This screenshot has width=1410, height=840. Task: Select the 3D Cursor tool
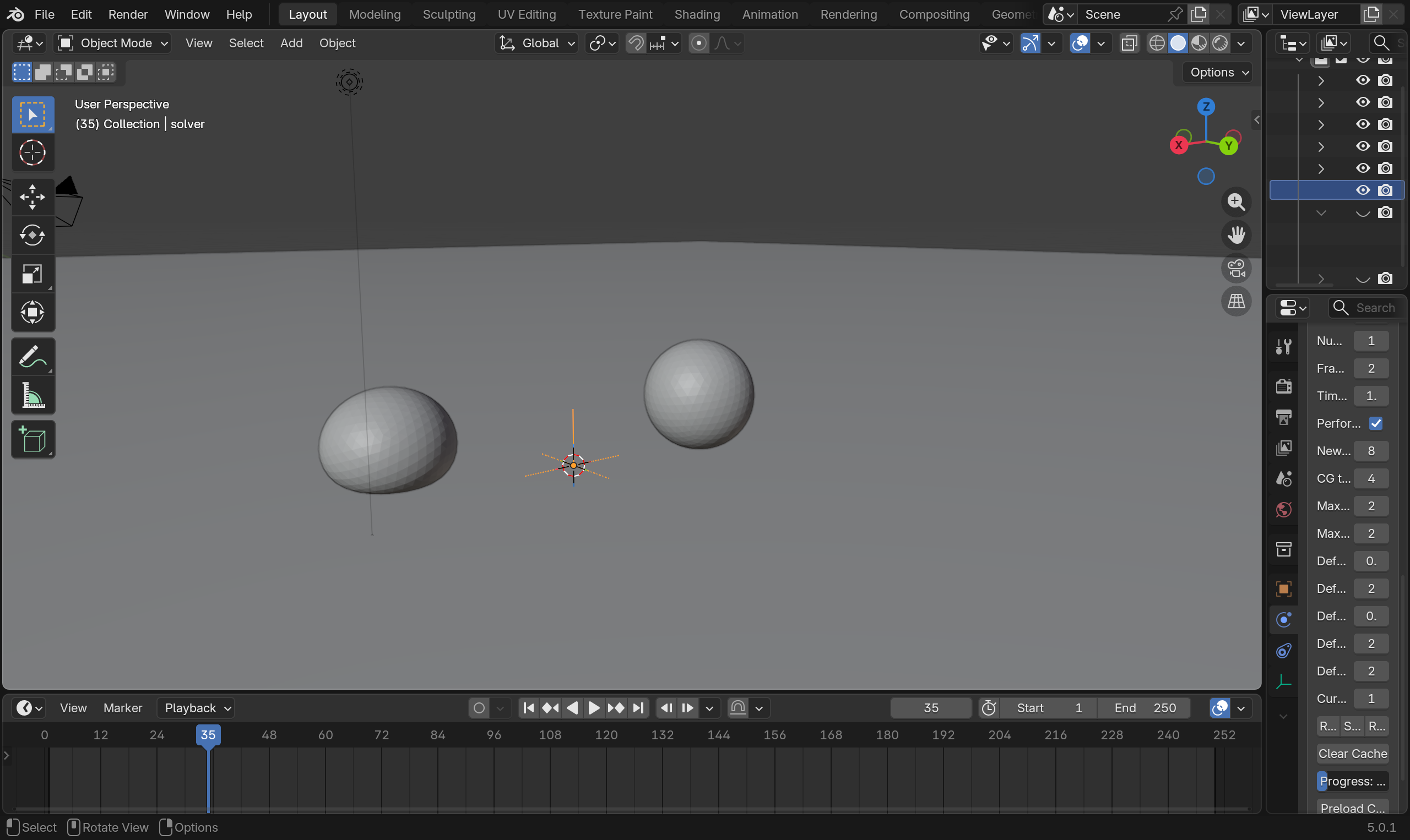click(x=32, y=153)
